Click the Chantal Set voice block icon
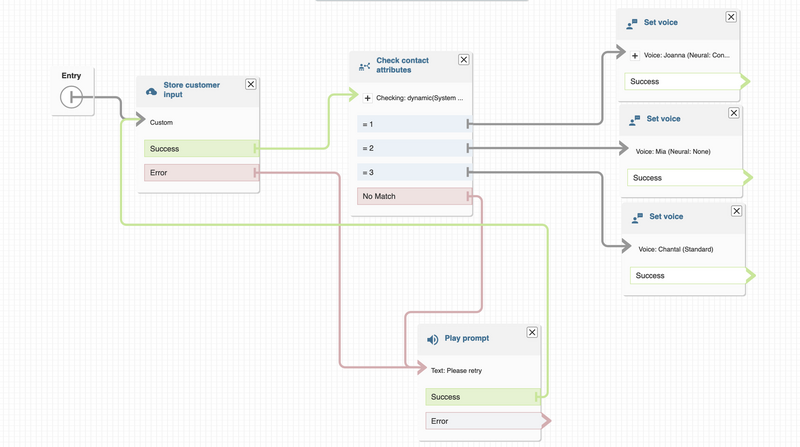The width and height of the screenshot is (800, 447). [x=637, y=218]
